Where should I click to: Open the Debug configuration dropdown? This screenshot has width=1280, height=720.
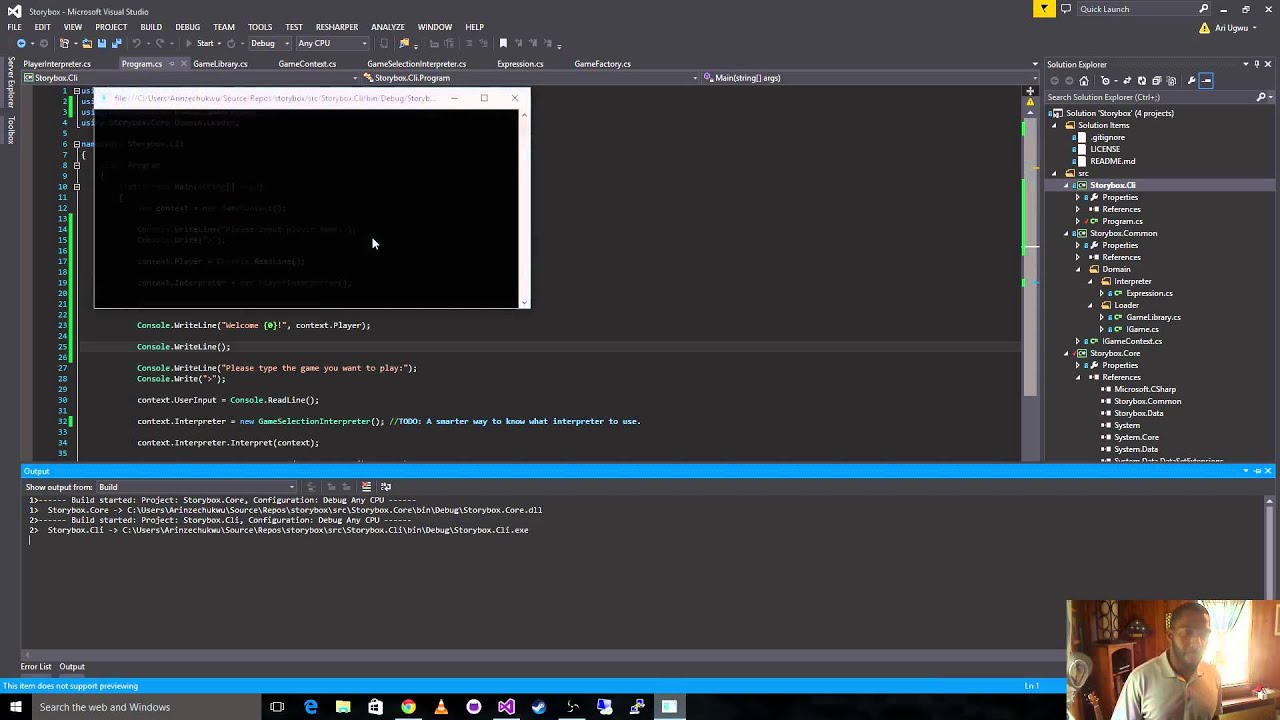point(268,43)
